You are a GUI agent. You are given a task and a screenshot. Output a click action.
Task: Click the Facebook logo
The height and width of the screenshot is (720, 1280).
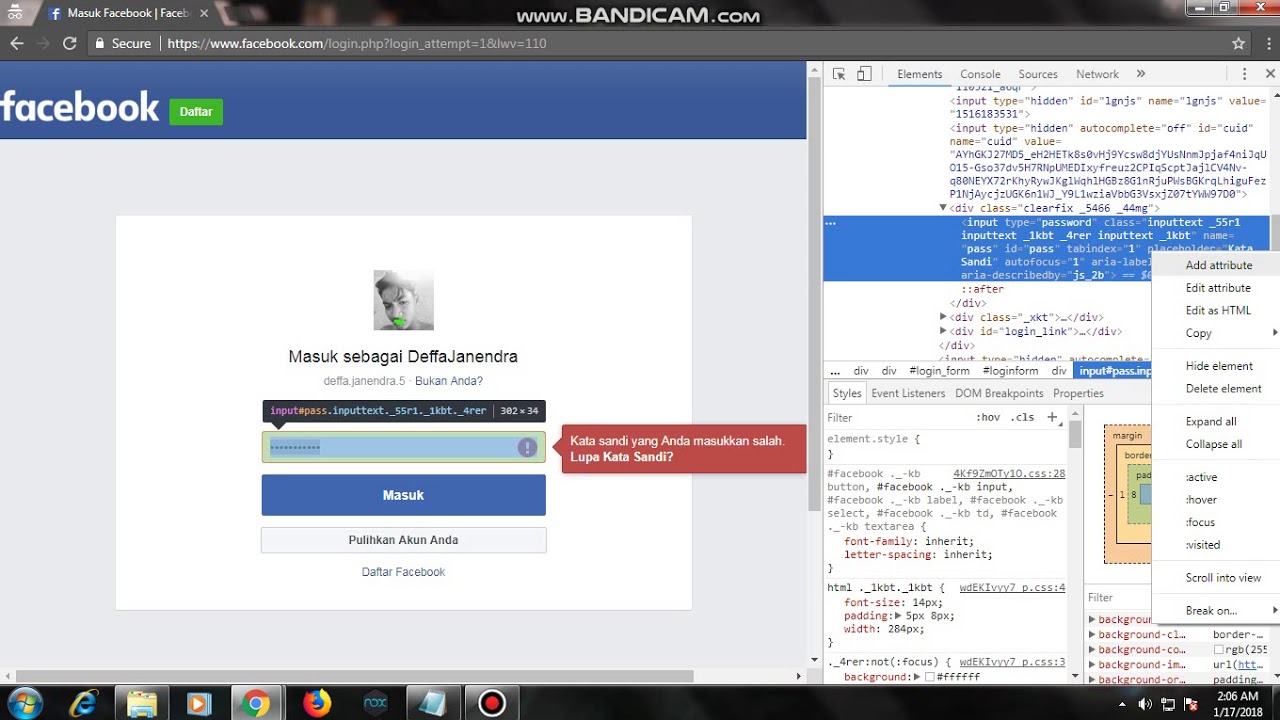80,106
